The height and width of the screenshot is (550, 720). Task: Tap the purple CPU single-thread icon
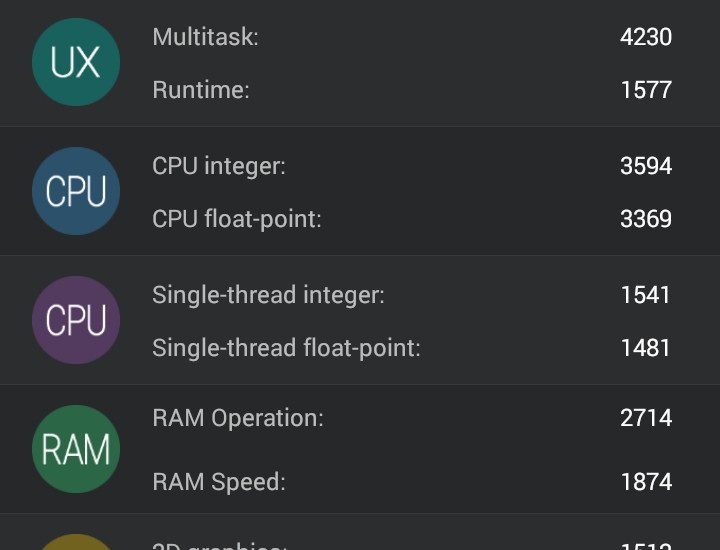coord(76,320)
